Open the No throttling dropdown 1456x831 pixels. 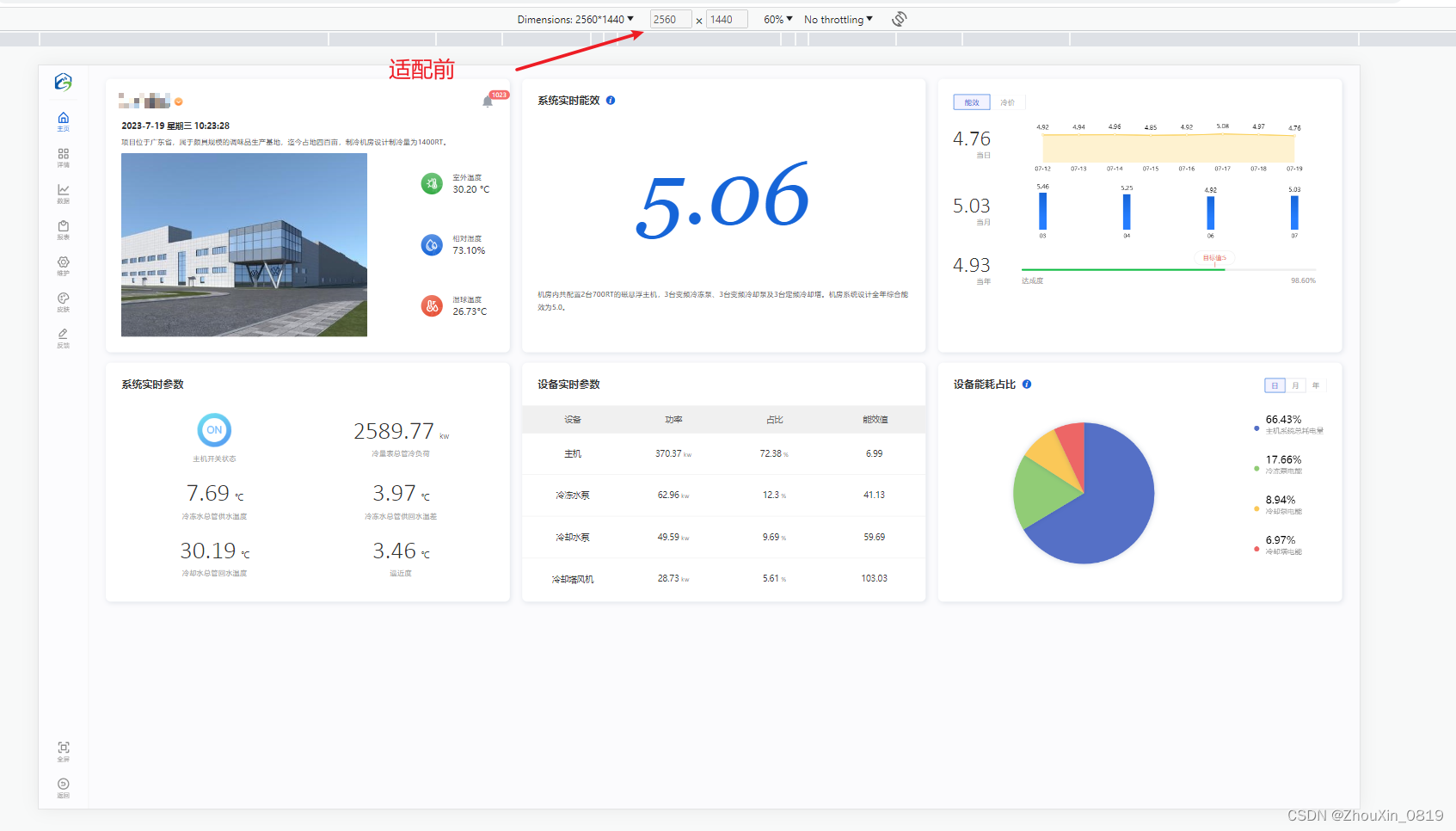(x=839, y=19)
